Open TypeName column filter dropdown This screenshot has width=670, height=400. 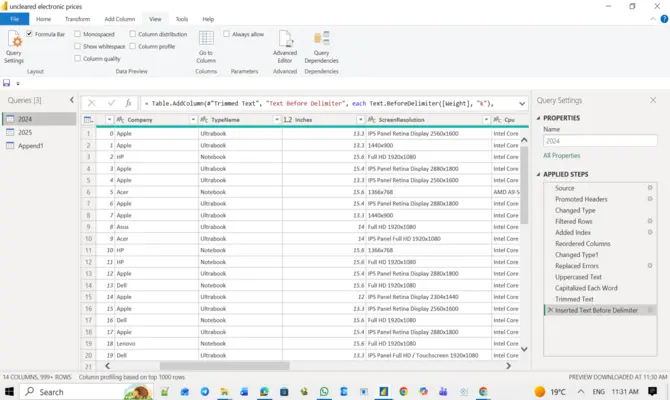coord(277,120)
